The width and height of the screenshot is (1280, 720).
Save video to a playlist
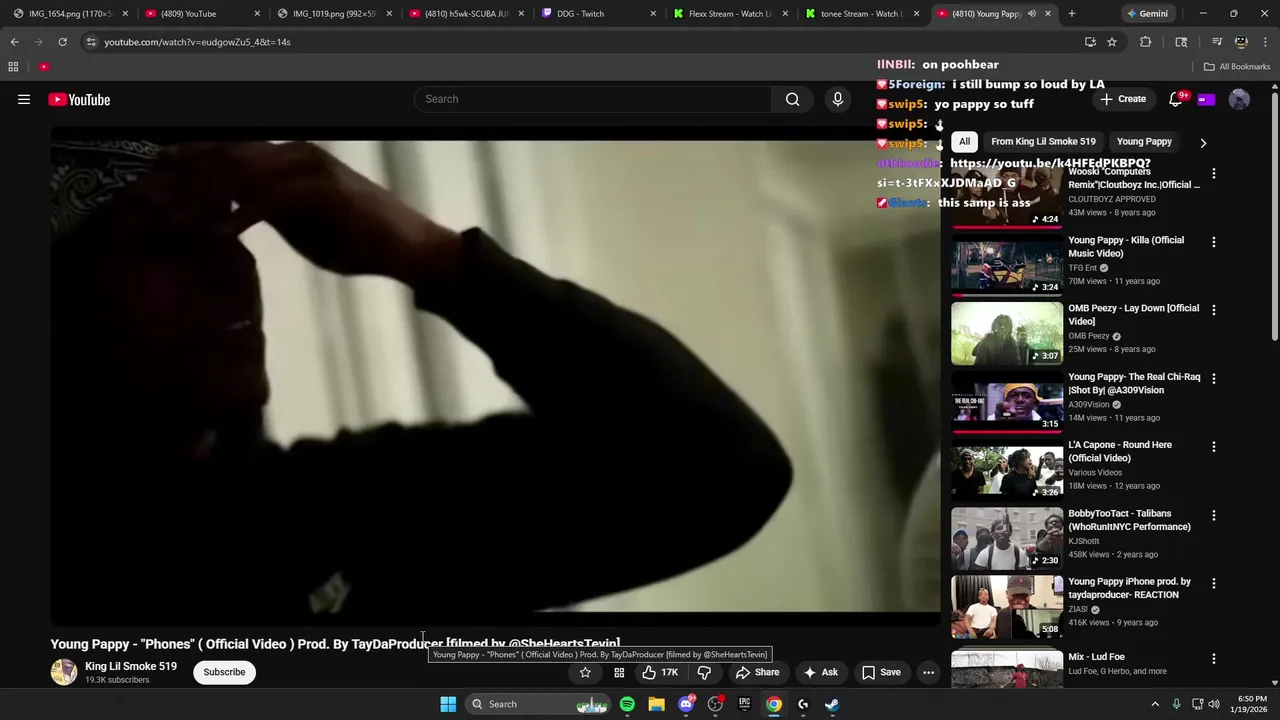tap(881, 672)
